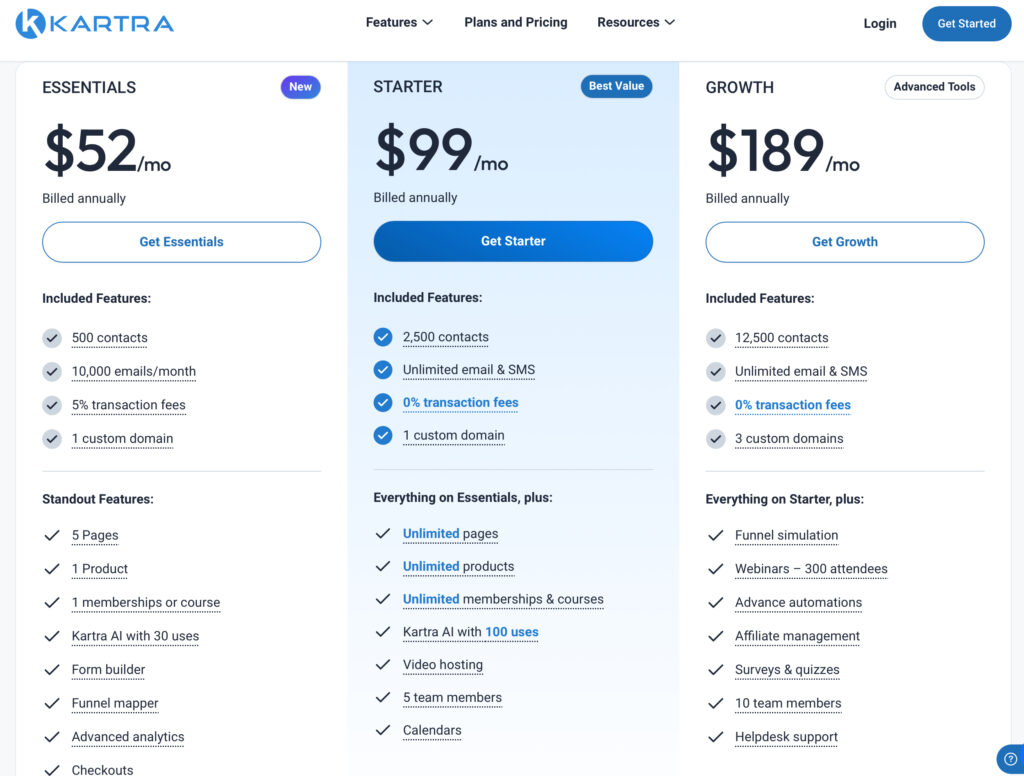Image resolution: width=1024 pixels, height=776 pixels.
Task: Open the 0% transaction fees link
Action: pos(460,403)
